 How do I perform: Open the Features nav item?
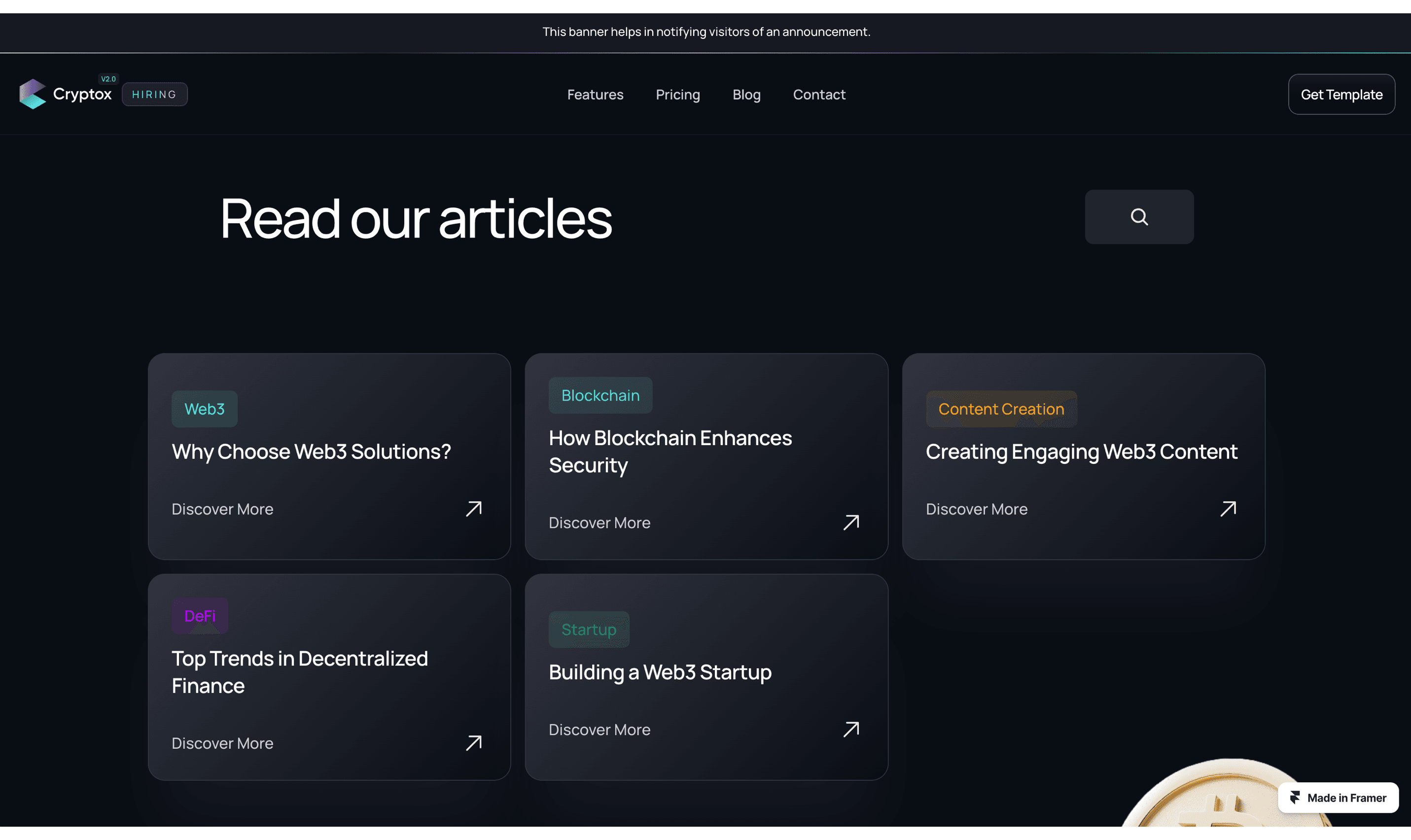pyautogui.click(x=595, y=95)
